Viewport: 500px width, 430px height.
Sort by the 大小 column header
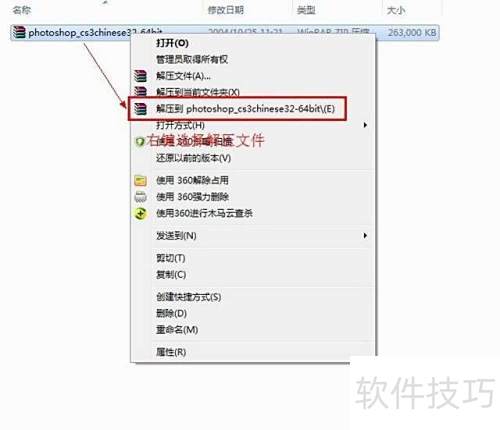[396, 10]
